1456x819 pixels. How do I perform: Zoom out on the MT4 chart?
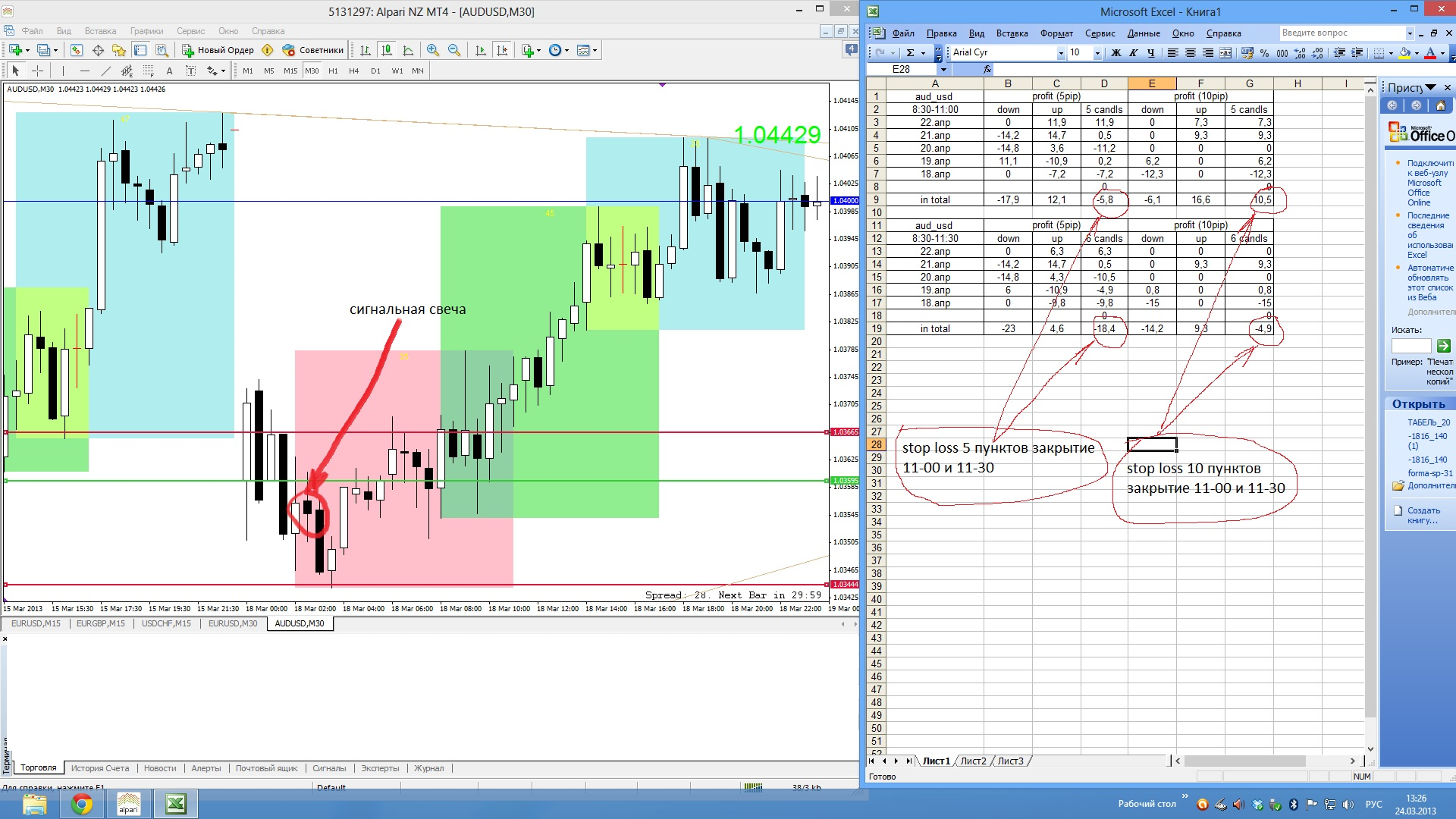454,50
